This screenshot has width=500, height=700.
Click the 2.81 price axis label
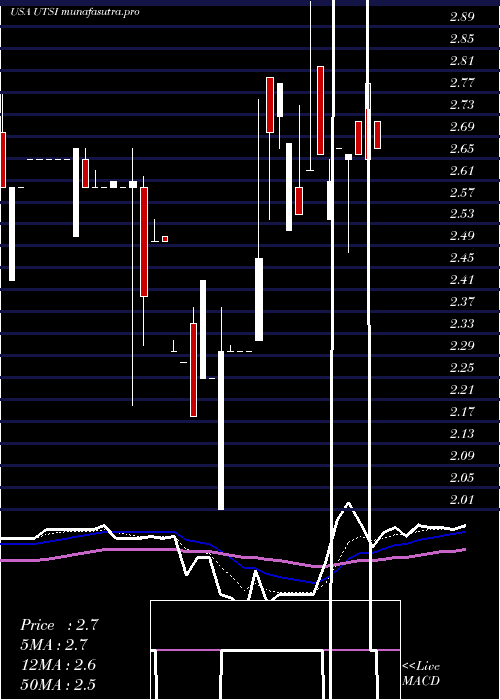click(x=462, y=61)
